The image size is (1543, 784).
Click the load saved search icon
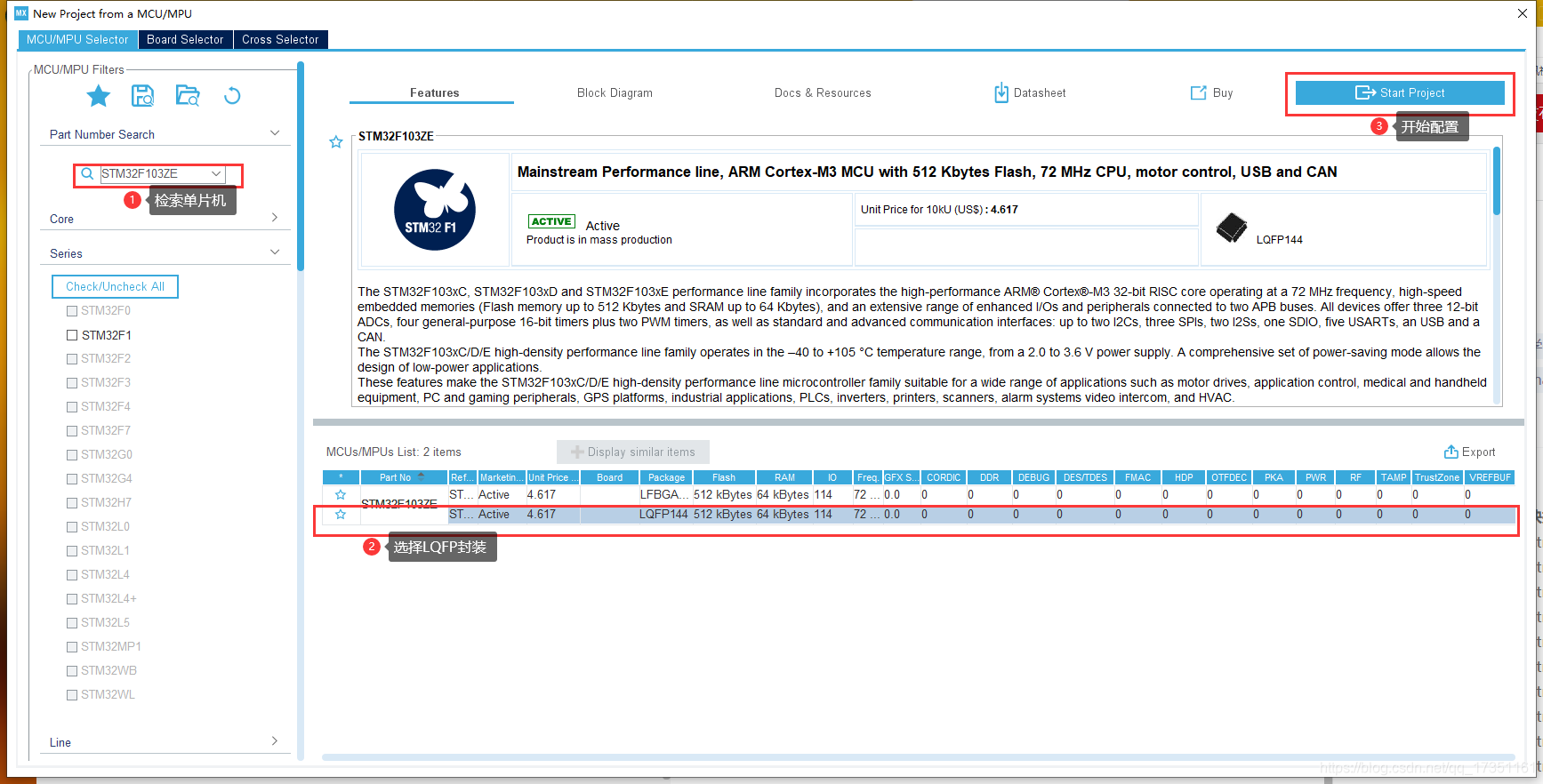click(x=188, y=96)
